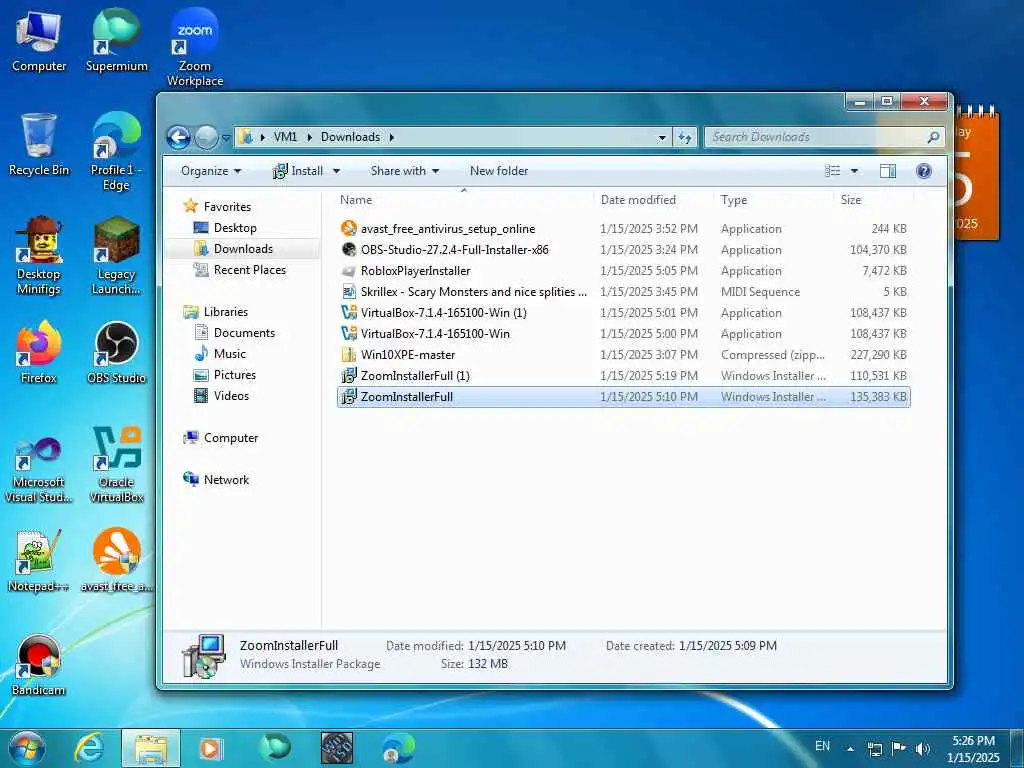The width and height of the screenshot is (1024, 768).
Task: Click the search magnifier icon
Action: click(933, 137)
